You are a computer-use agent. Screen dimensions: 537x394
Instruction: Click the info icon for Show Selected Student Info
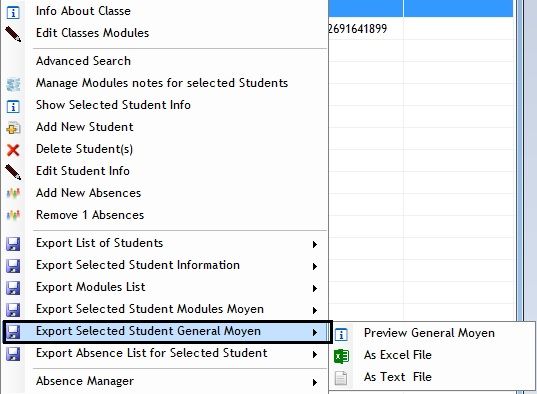point(13,106)
